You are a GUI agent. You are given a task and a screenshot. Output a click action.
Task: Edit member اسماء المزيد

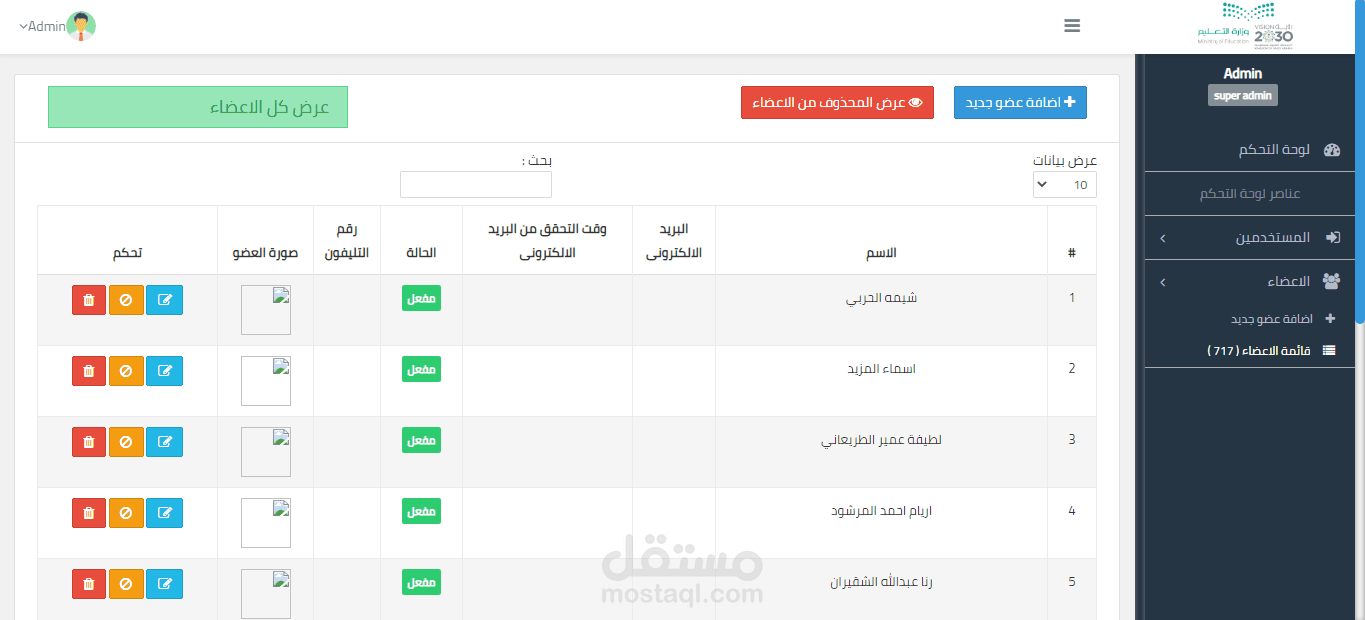164,371
